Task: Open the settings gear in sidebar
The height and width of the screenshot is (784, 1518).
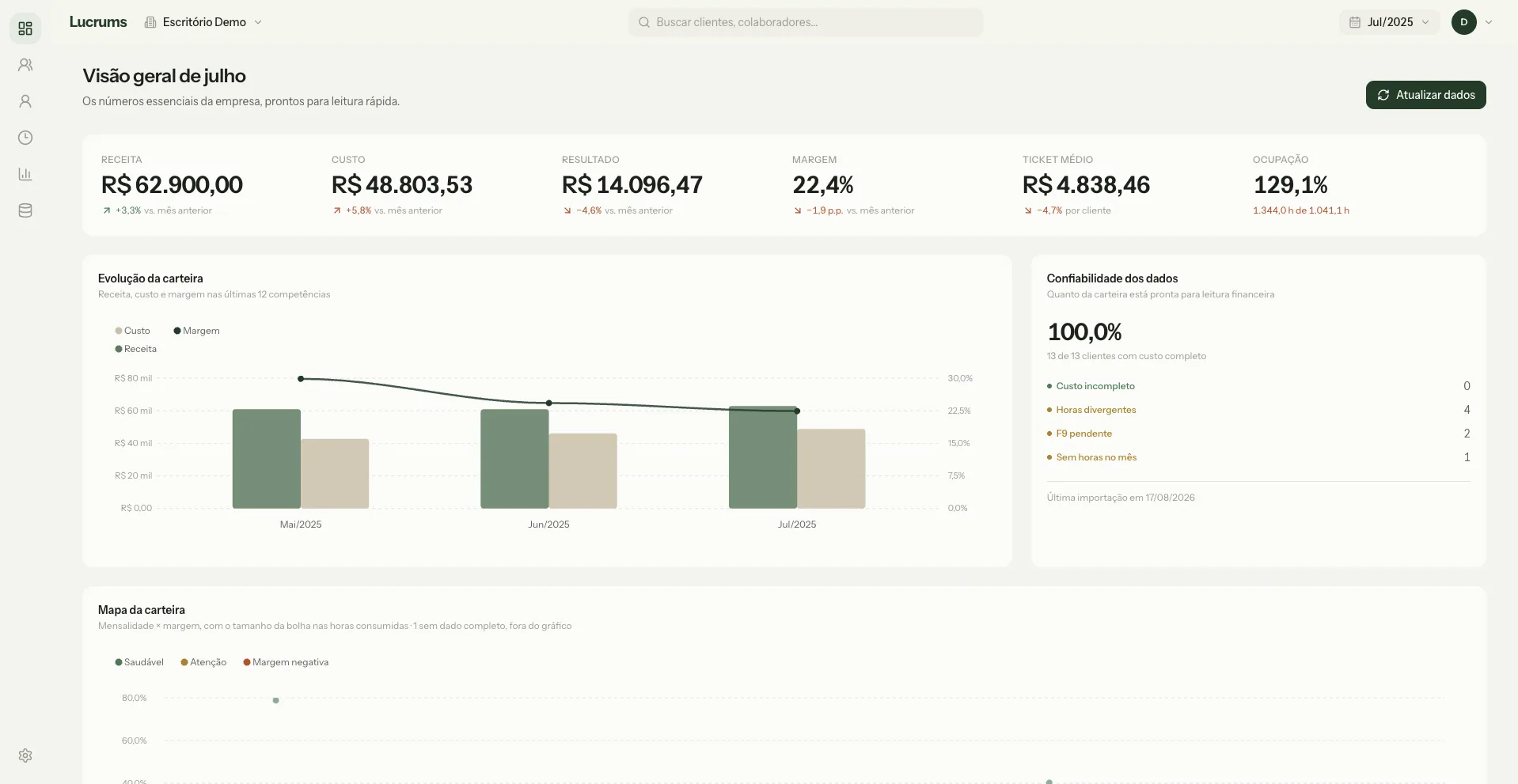Action: pyautogui.click(x=25, y=756)
